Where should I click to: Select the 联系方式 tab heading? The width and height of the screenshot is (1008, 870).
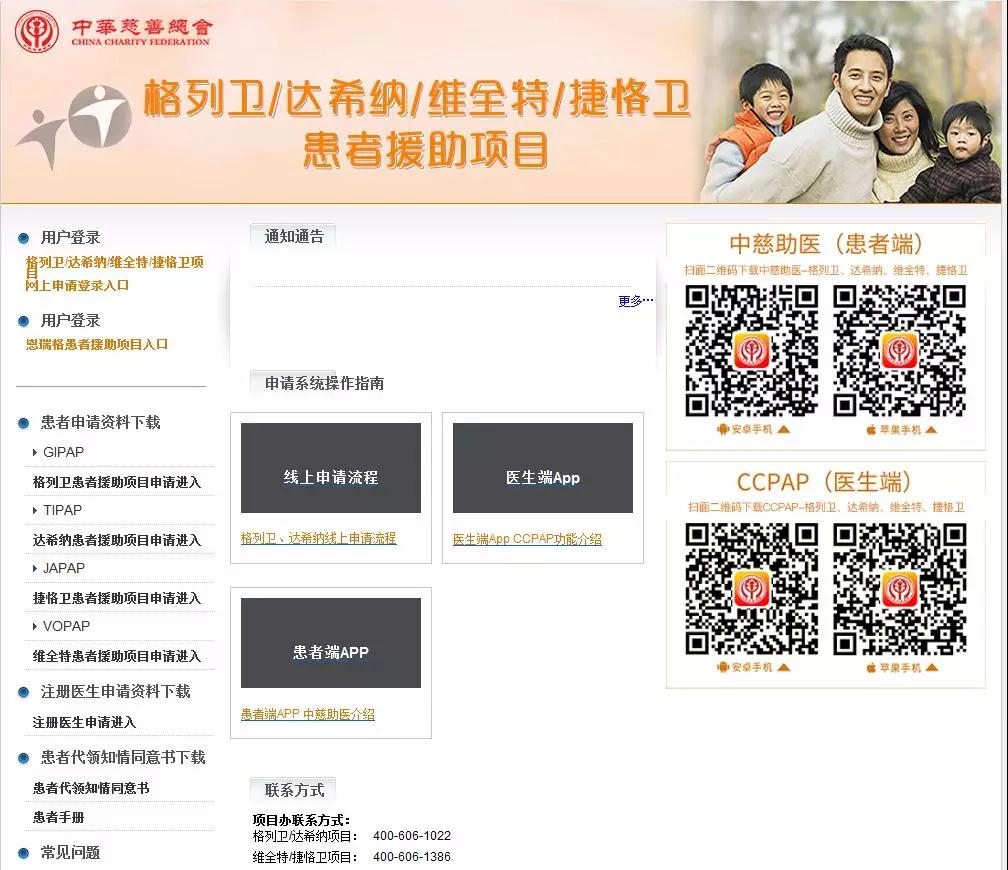[x=293, y=790]
